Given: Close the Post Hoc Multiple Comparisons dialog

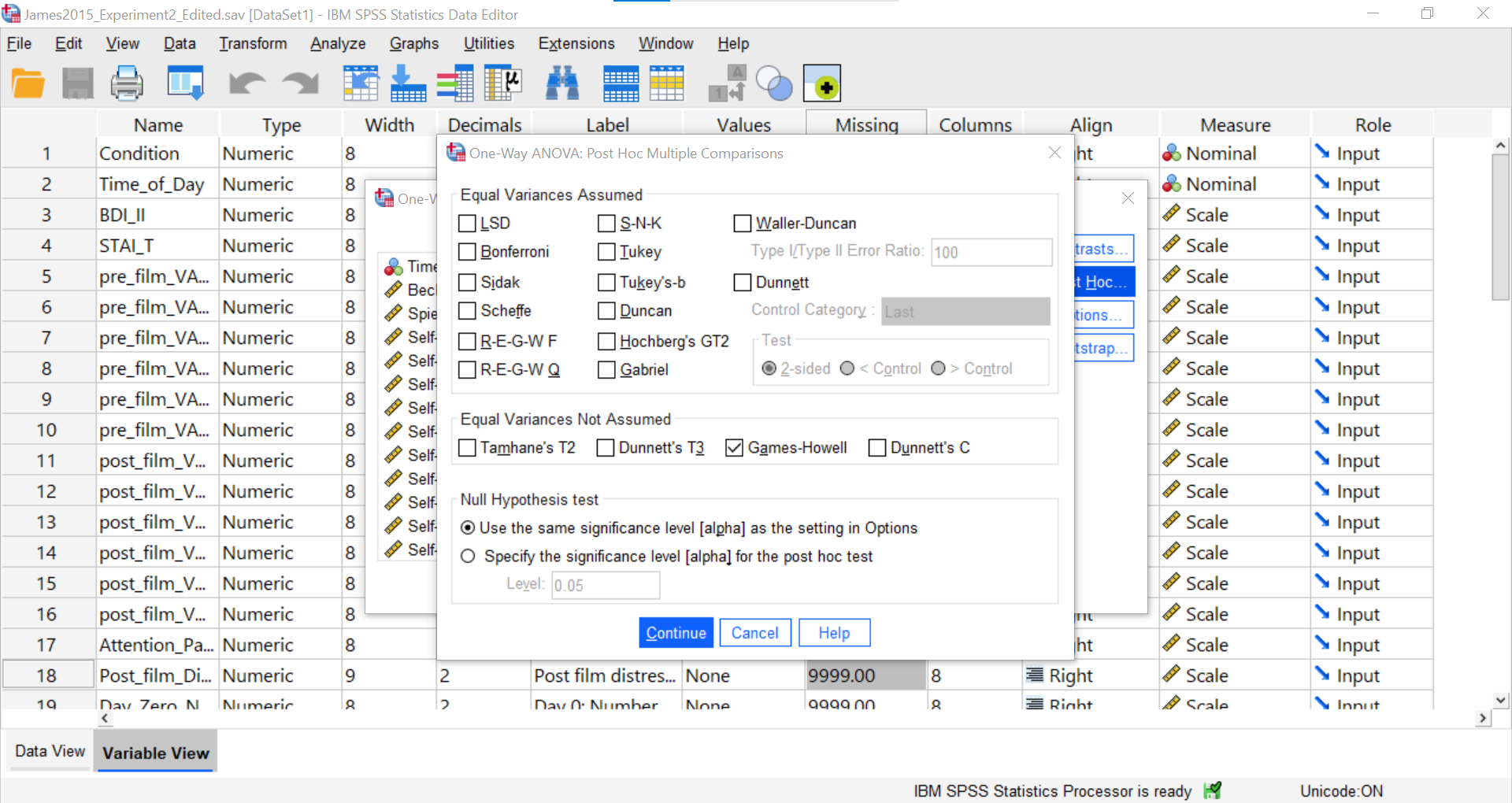Looking at the screenshot, I should (1054, 153).
